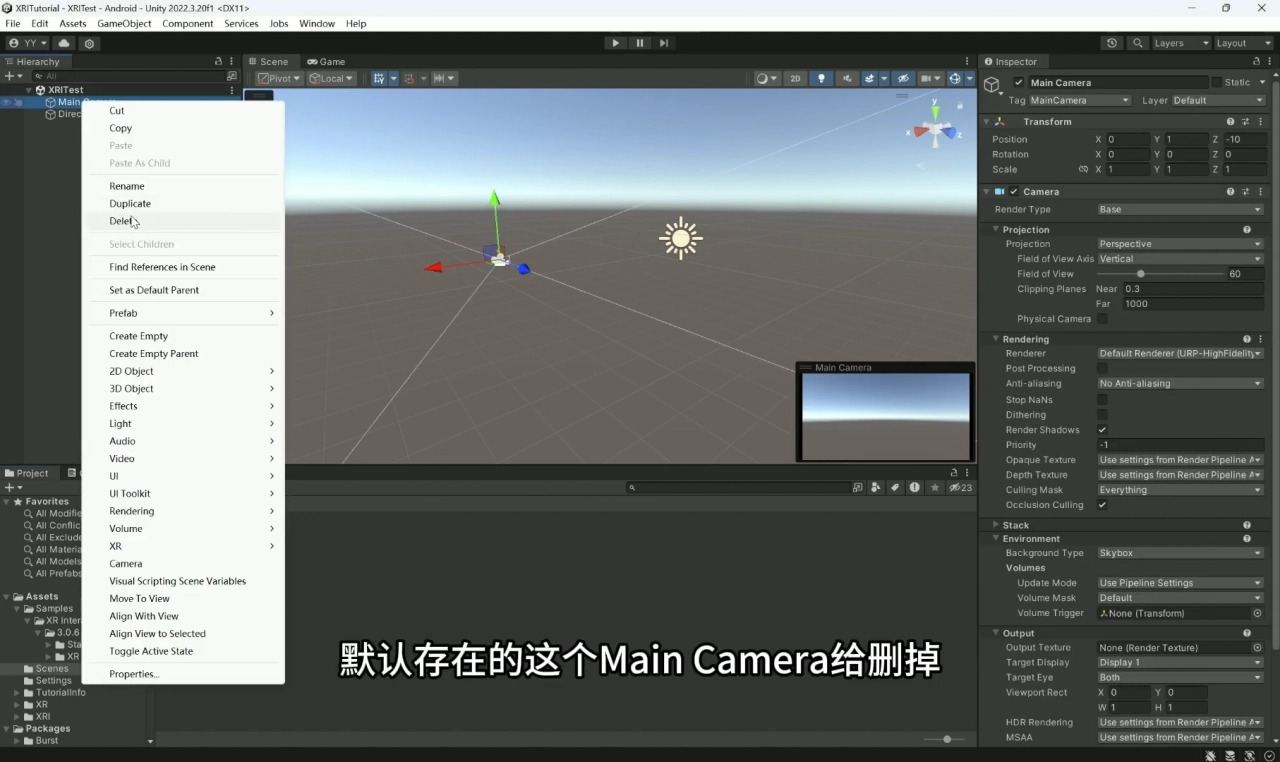Open Transform component help icon
1280x762 pixels.
click(1230, 122)
